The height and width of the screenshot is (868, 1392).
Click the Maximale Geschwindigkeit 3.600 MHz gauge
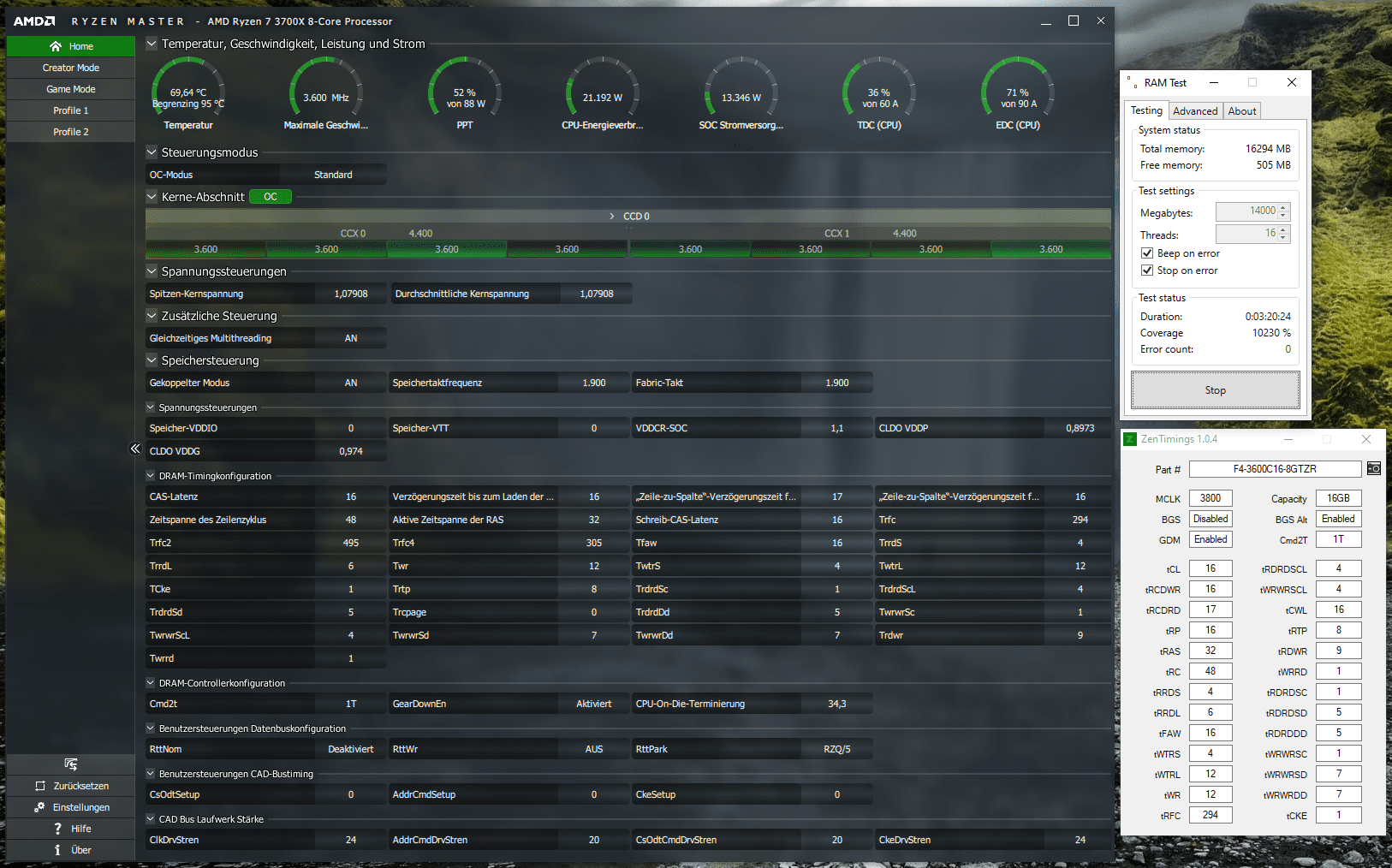point(326,92)
